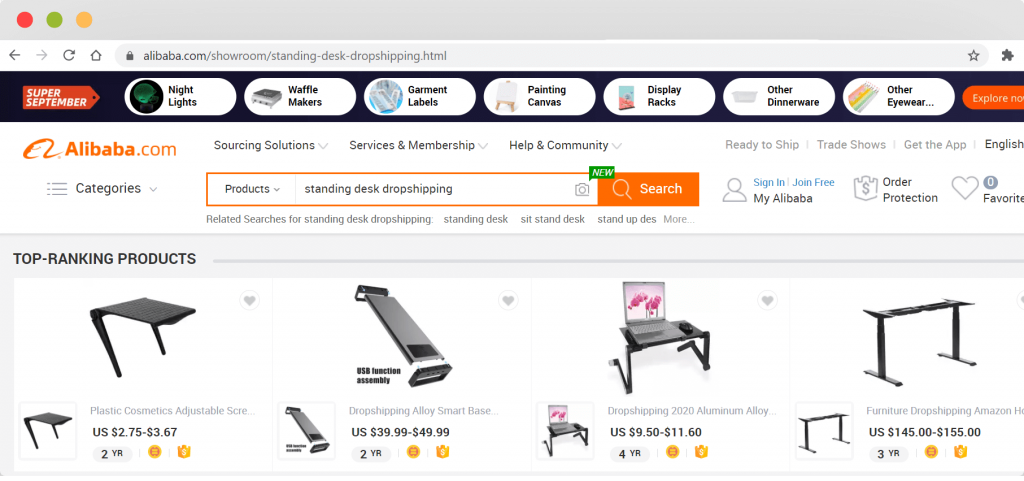Click the Alibaba.com logo
The image size is (1024, 481).
click(x=99, y=149)
